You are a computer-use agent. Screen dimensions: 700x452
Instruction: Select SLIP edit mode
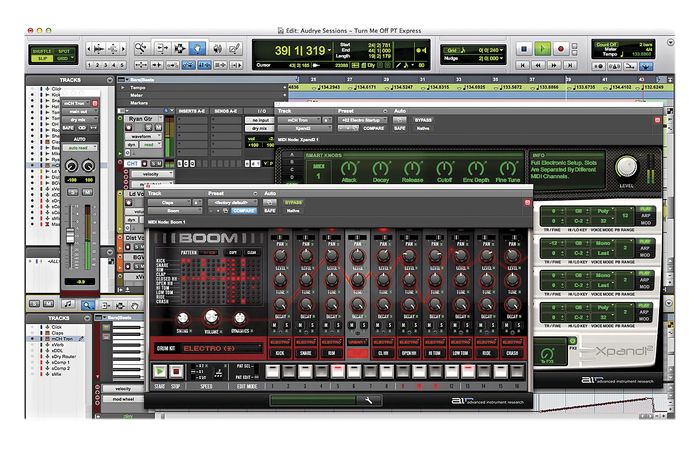click(x=42, y=59)
